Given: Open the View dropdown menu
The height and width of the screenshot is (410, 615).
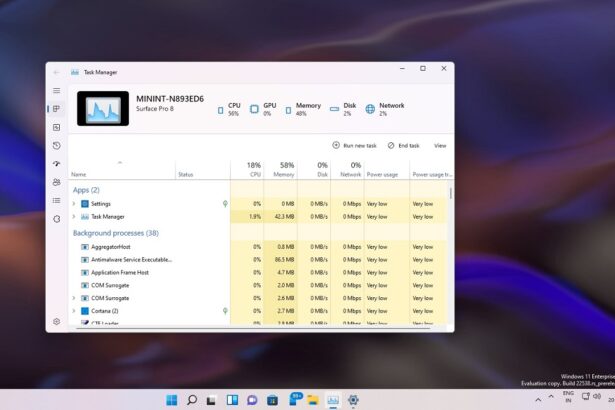Looking at the screenshot, I should 439,145.
